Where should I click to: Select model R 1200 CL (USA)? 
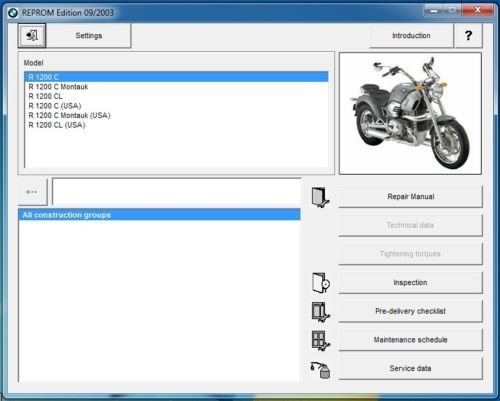pyautogui.click(x=176, y=125)
